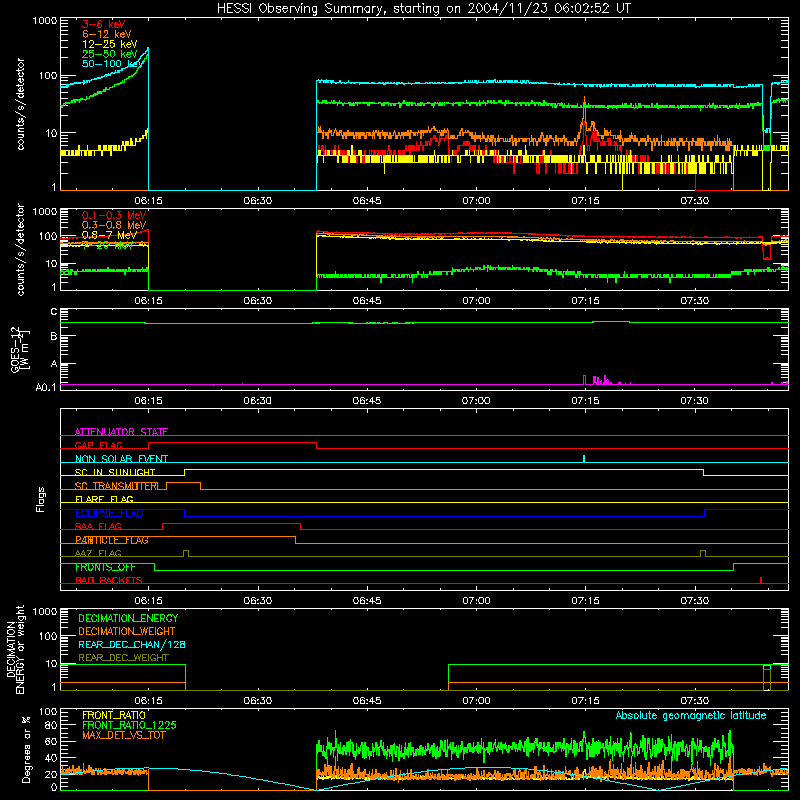This screenshot has height=800, width=800.
Task: Click the counts/s/detector label of the MeV panel
Action: click(x=20, y=249)
